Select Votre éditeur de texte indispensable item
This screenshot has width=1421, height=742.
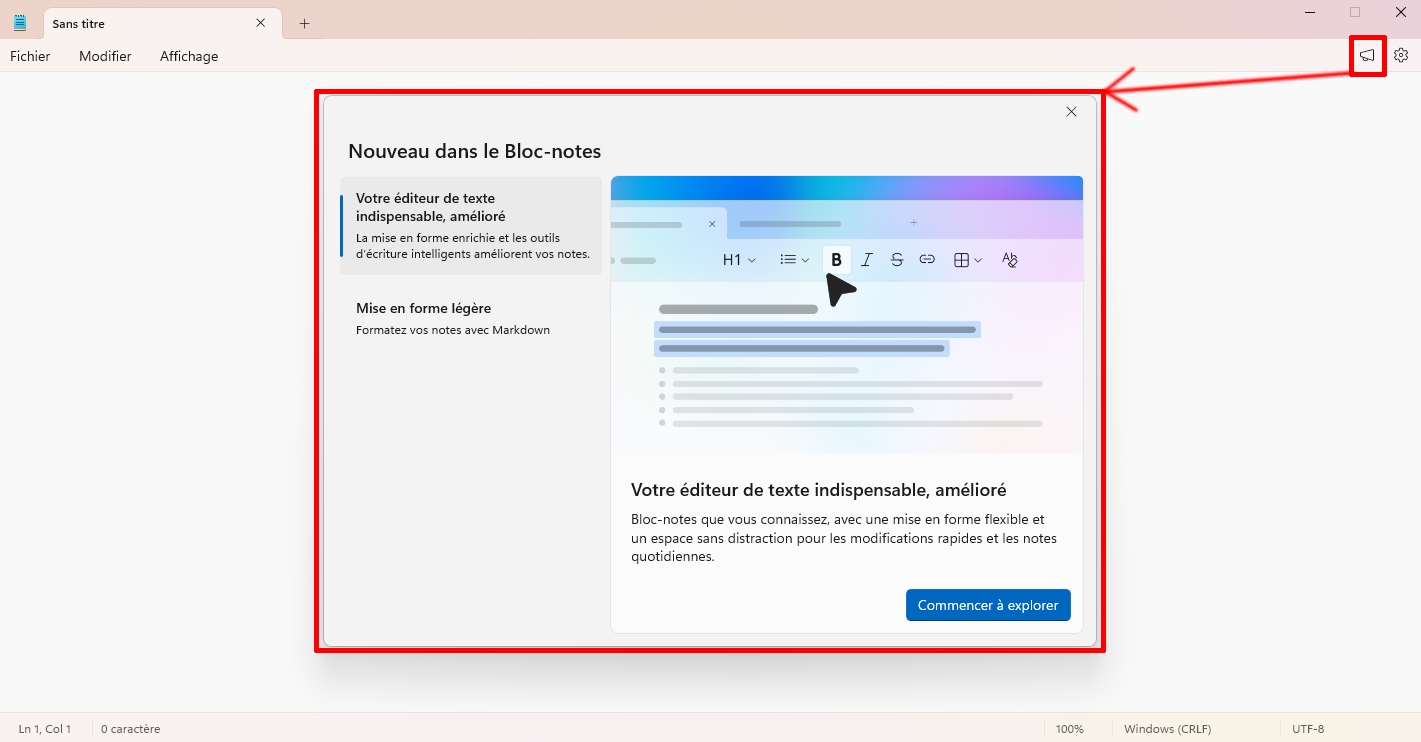[471, 226]
